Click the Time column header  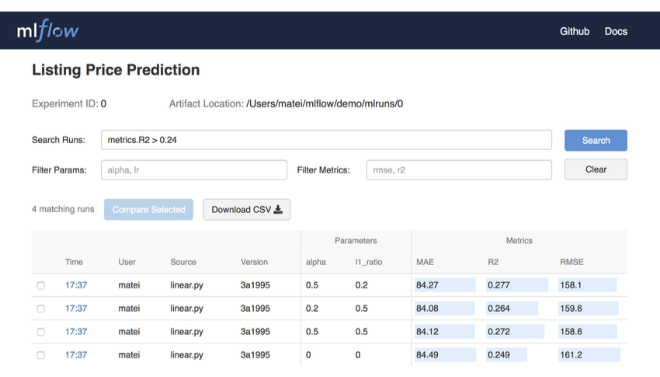(x=74, y=262)
